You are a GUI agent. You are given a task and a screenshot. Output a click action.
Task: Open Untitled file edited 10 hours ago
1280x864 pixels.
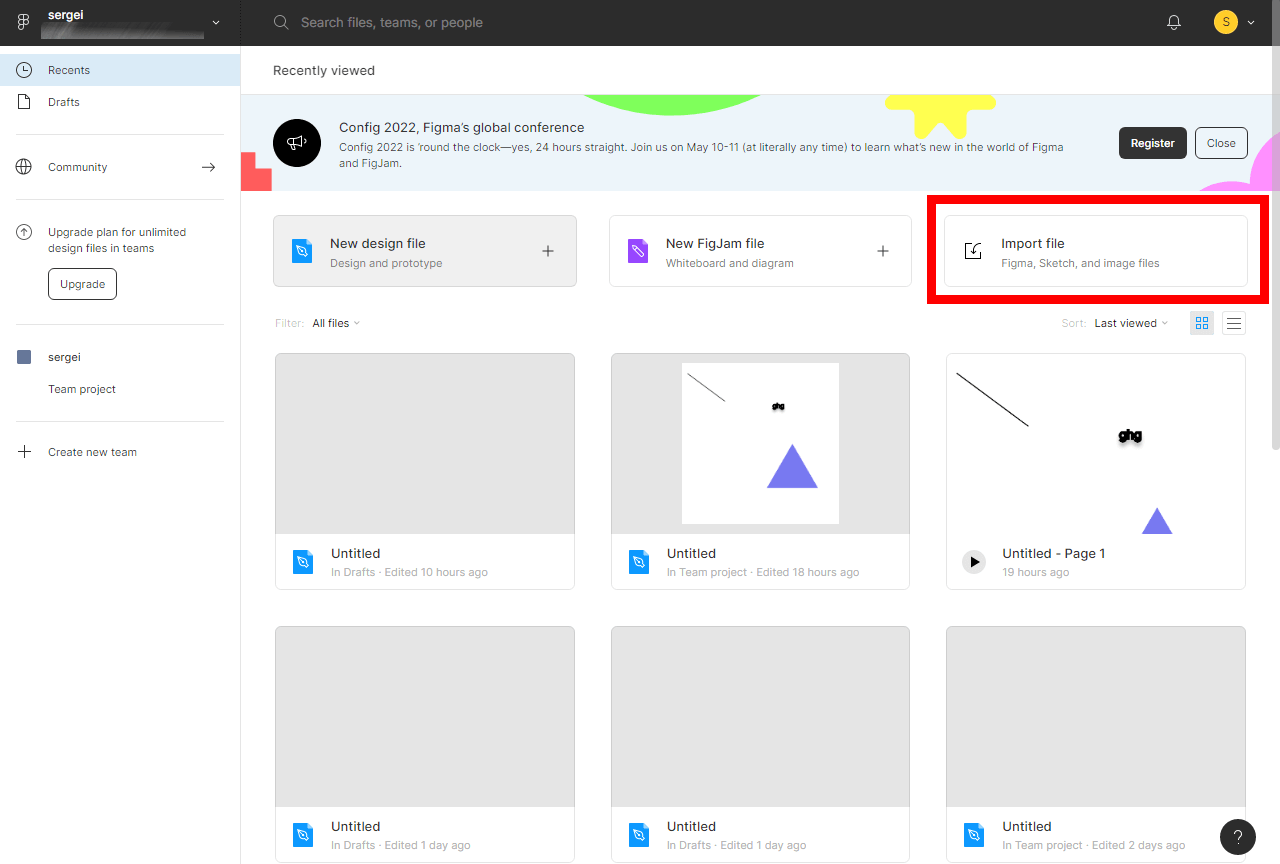tap(425, 471)
